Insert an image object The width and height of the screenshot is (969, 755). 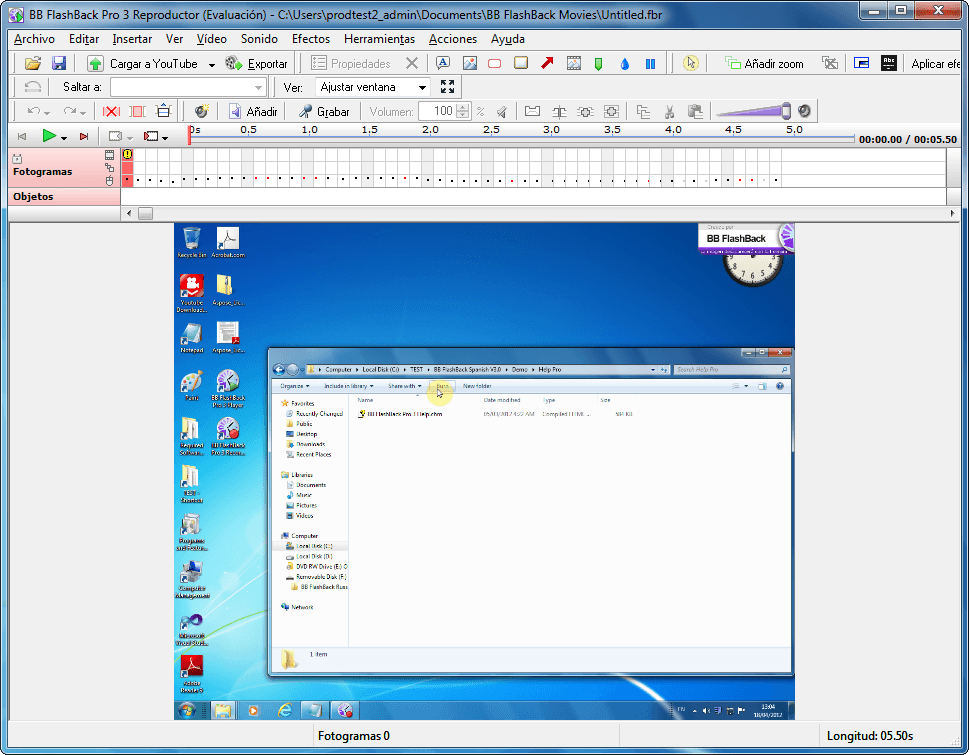click(470, 63)
